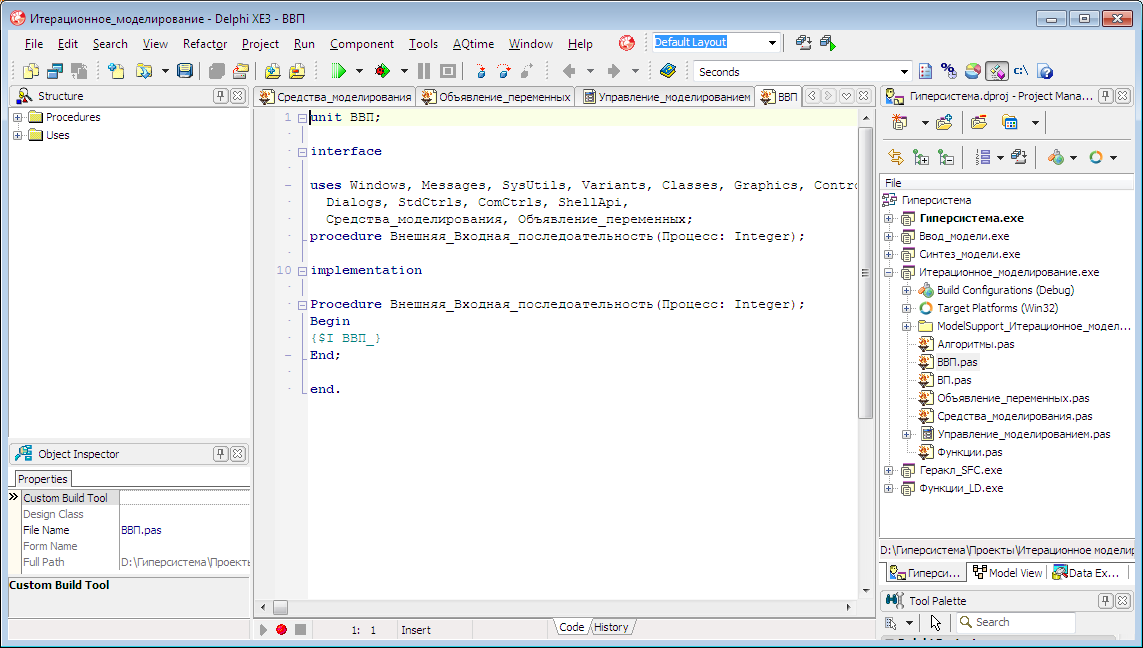
Task: Pin the Structure panel with pushpin
Action: point(221,96)
